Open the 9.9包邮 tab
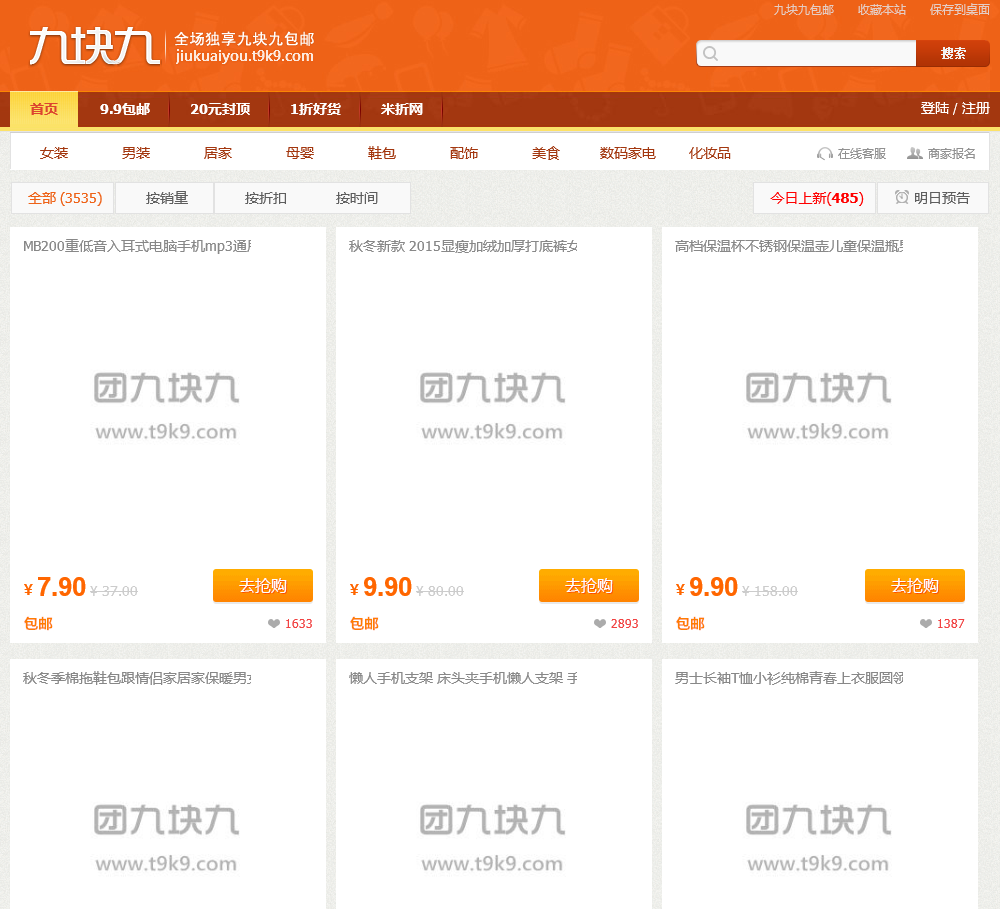Image resolution: width=1000 pixels, height=909 pixels. pos(124,109)
